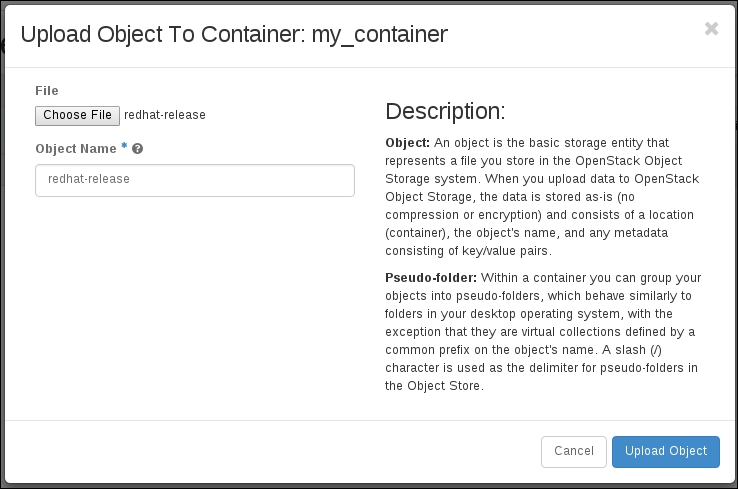Cancel the upload dialog
The width and height of the screenshot is (738, 489).
point(573,451)
